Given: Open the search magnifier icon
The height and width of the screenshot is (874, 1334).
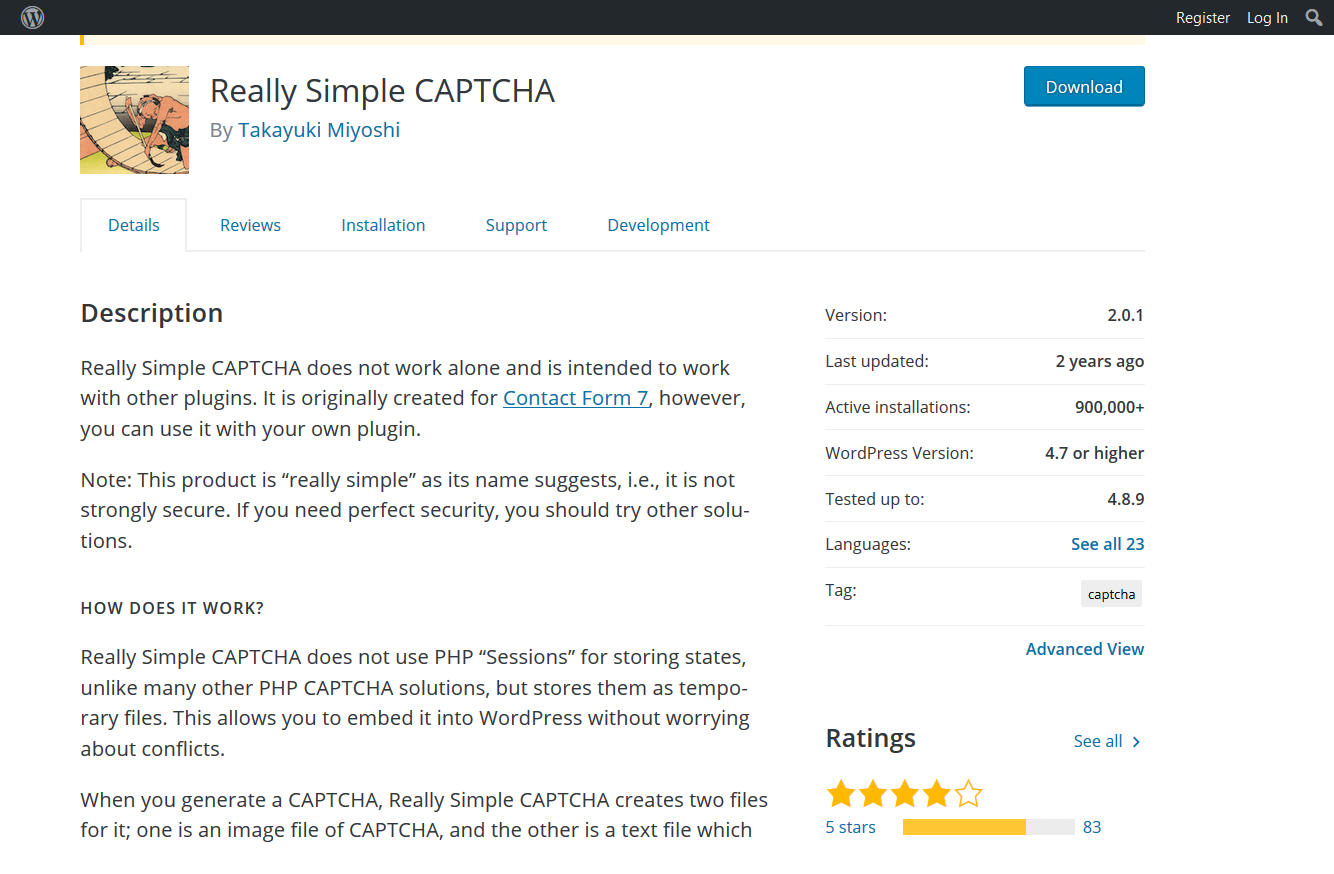Looking at the screenshot, I should (1314, 17).
